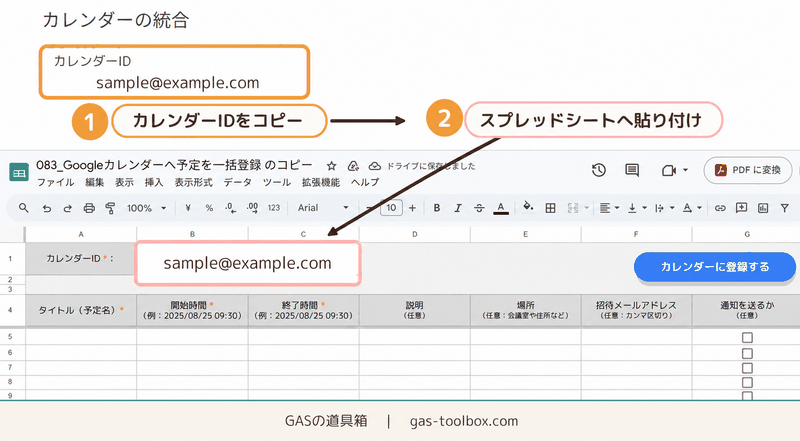Click the Filter funnel icon
This screenshot has height=441, width=800.
(785, 208)
